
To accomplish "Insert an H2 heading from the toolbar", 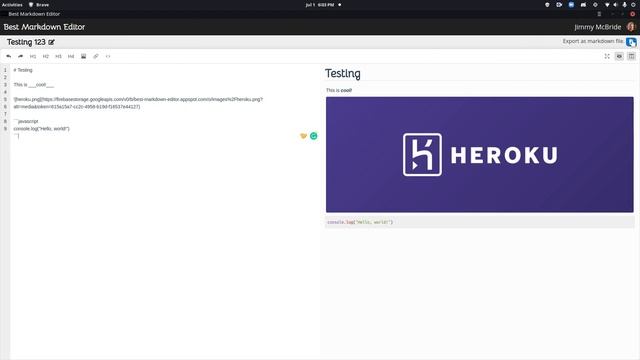I will (x=46, y=56).
